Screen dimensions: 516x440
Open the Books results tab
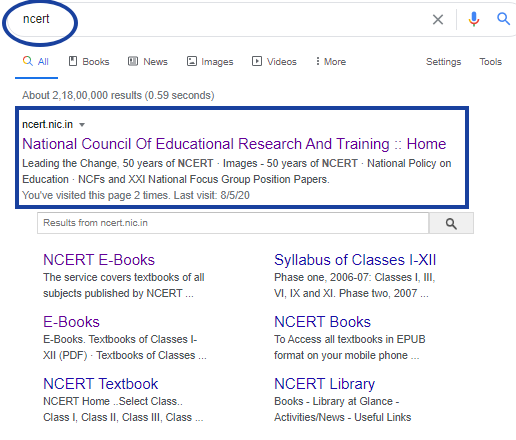pos(89,62)
